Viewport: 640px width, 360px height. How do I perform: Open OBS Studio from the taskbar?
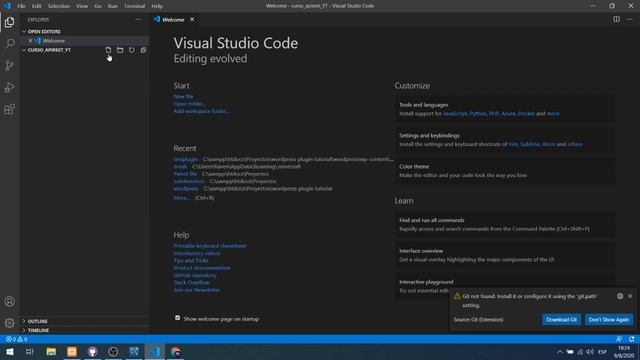tap(113, 351)
